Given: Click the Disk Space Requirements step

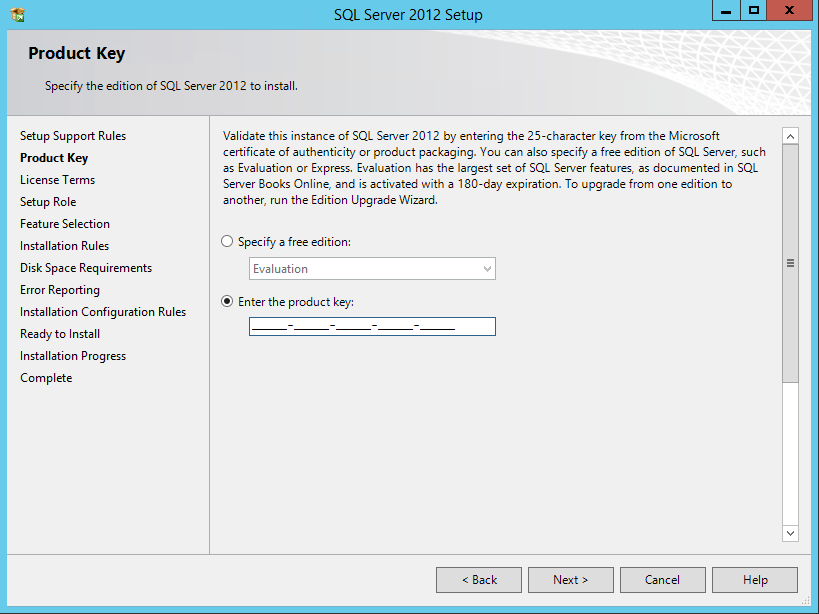Looking at the screenshot, I should point(86,268).
